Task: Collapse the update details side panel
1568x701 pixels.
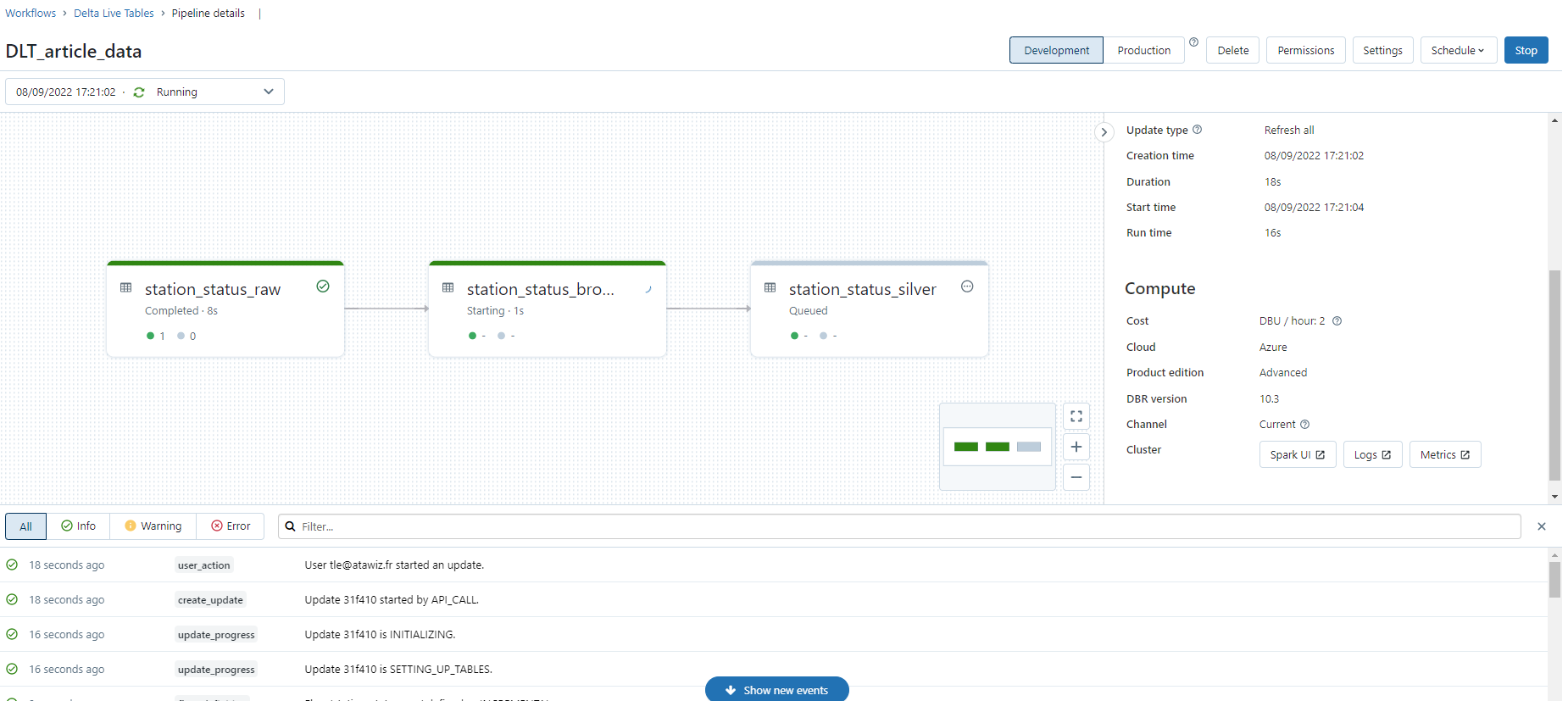Action: point(1104,132)
